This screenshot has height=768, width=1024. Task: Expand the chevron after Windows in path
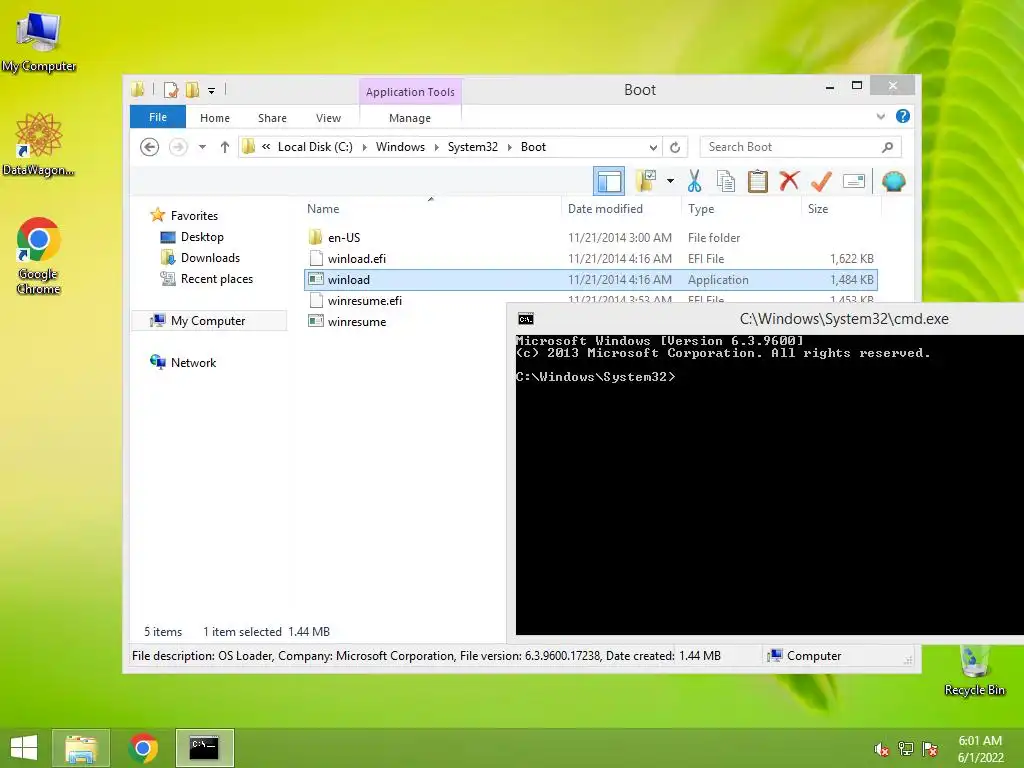(436, 147)
